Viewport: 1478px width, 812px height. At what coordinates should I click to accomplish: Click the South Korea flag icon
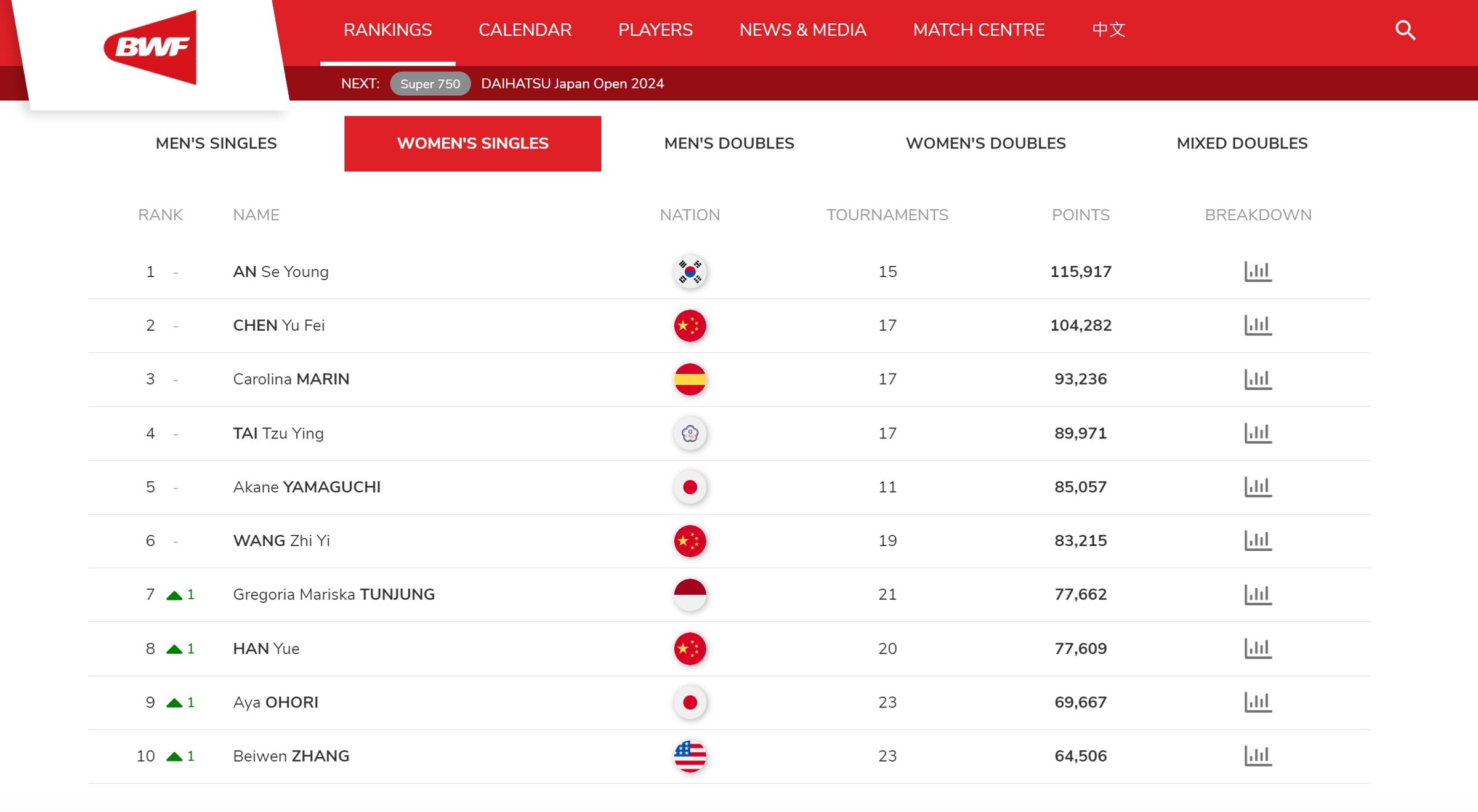coord(690,271)
